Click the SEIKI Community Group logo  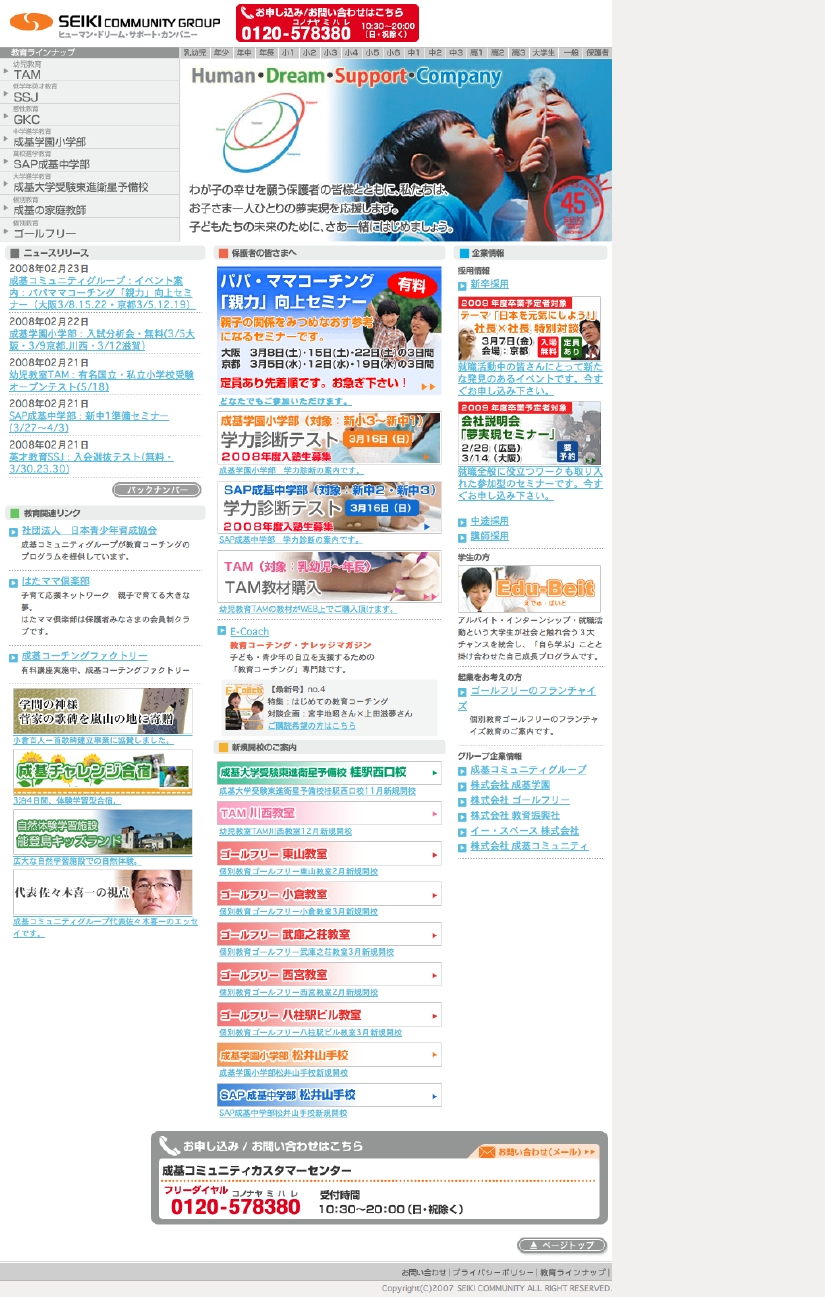115,23
